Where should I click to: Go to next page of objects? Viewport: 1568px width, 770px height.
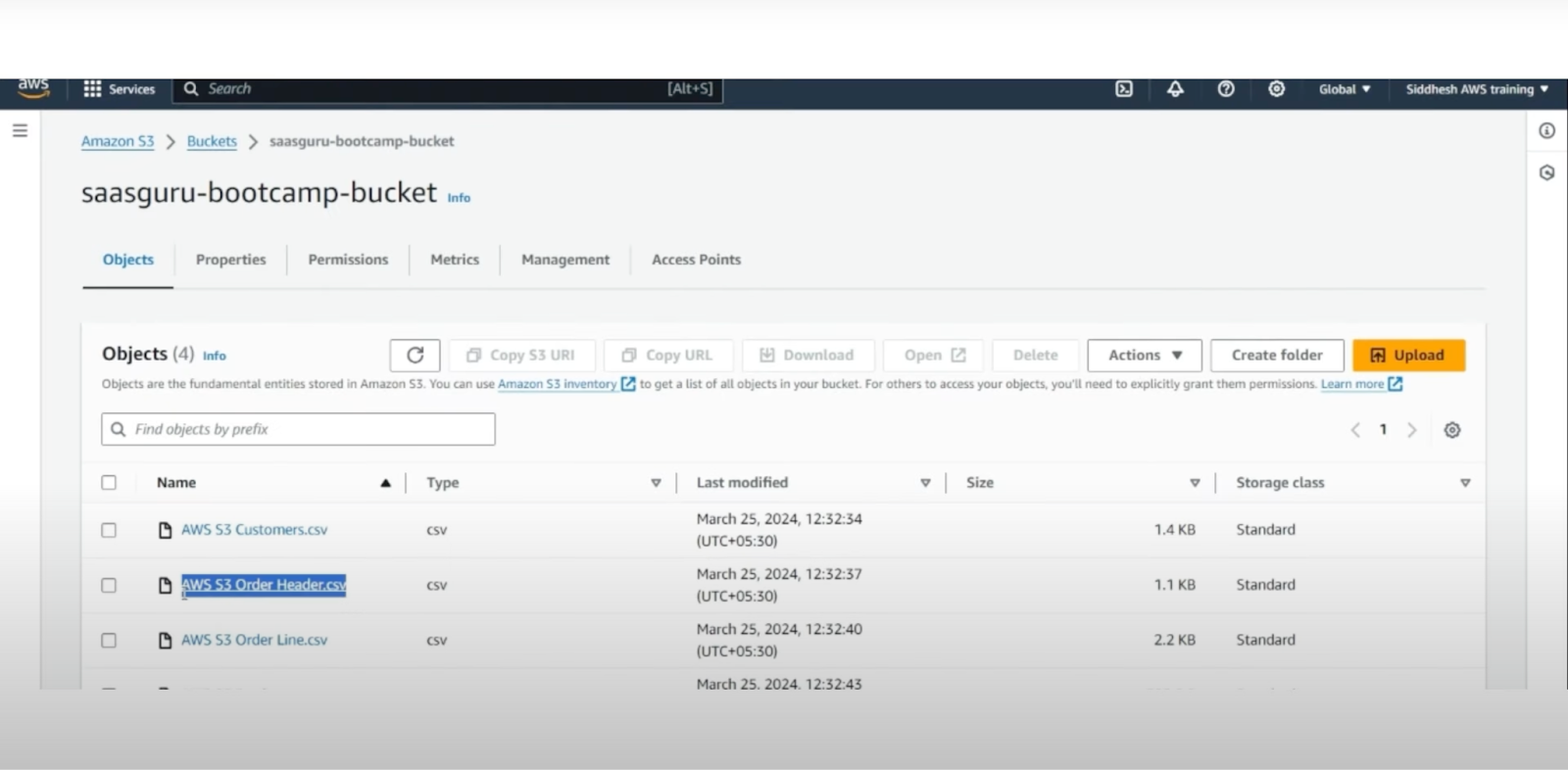pyautogui.click(x=1412, y=429)
